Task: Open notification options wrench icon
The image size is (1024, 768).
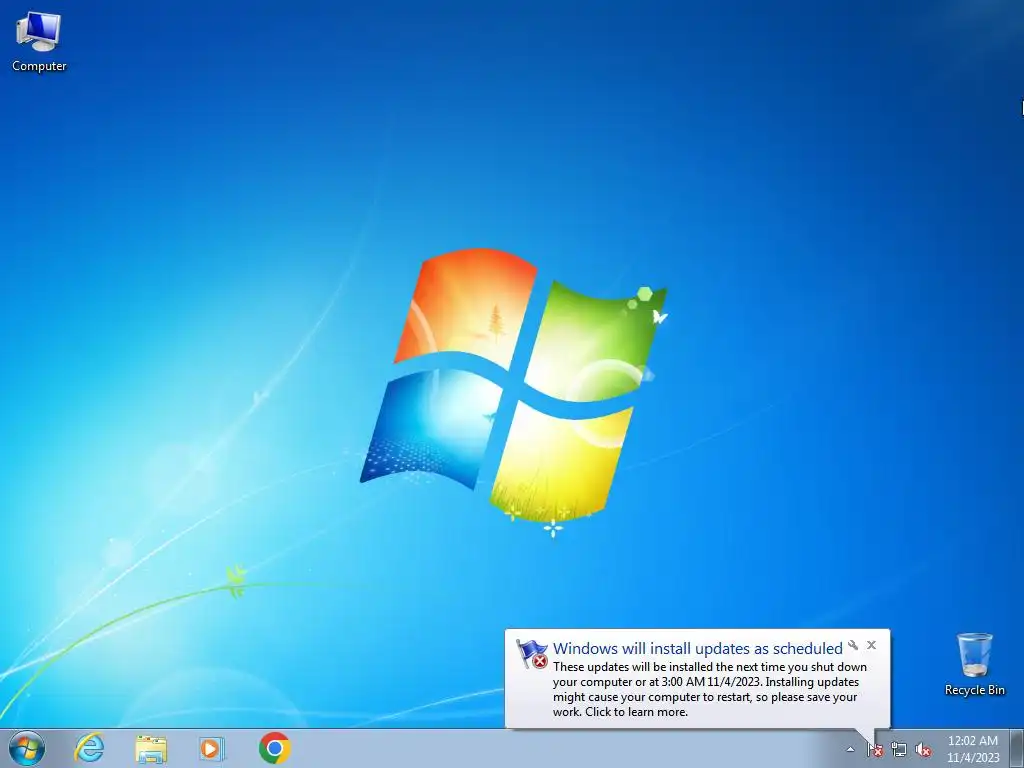Action: 853,645
